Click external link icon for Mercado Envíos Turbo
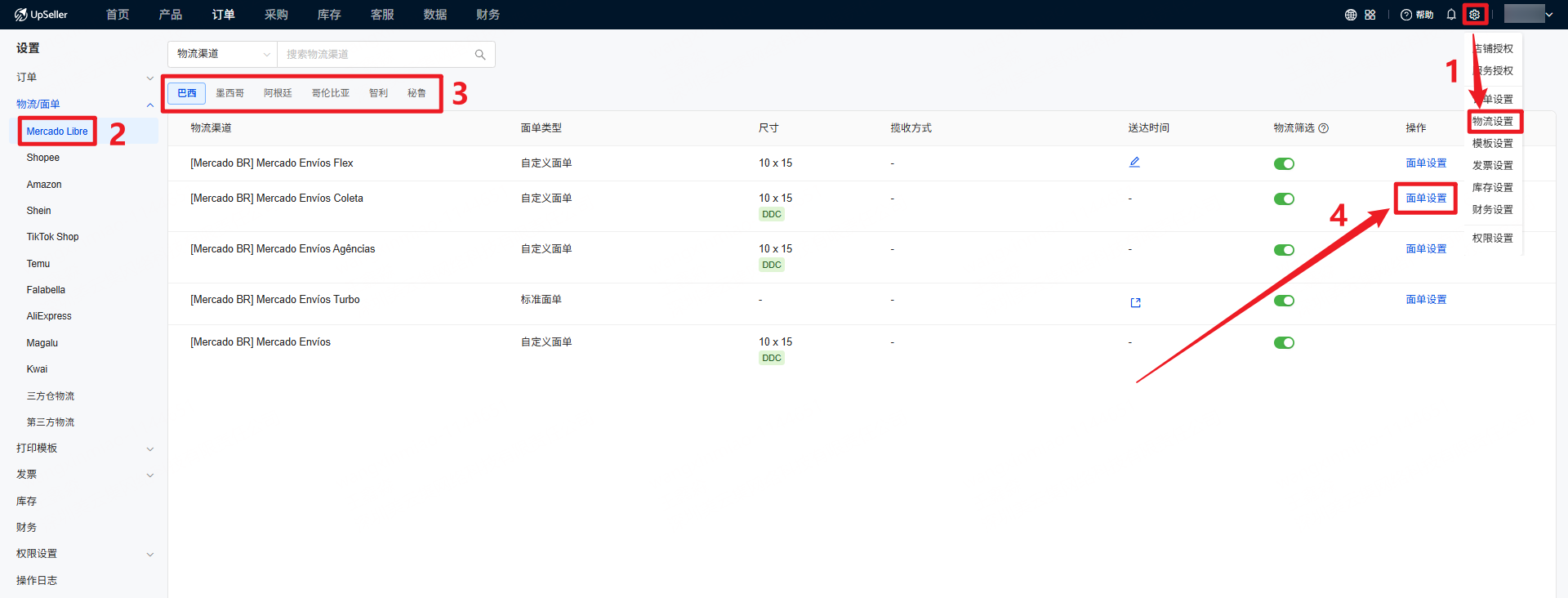 (1135, 302)
